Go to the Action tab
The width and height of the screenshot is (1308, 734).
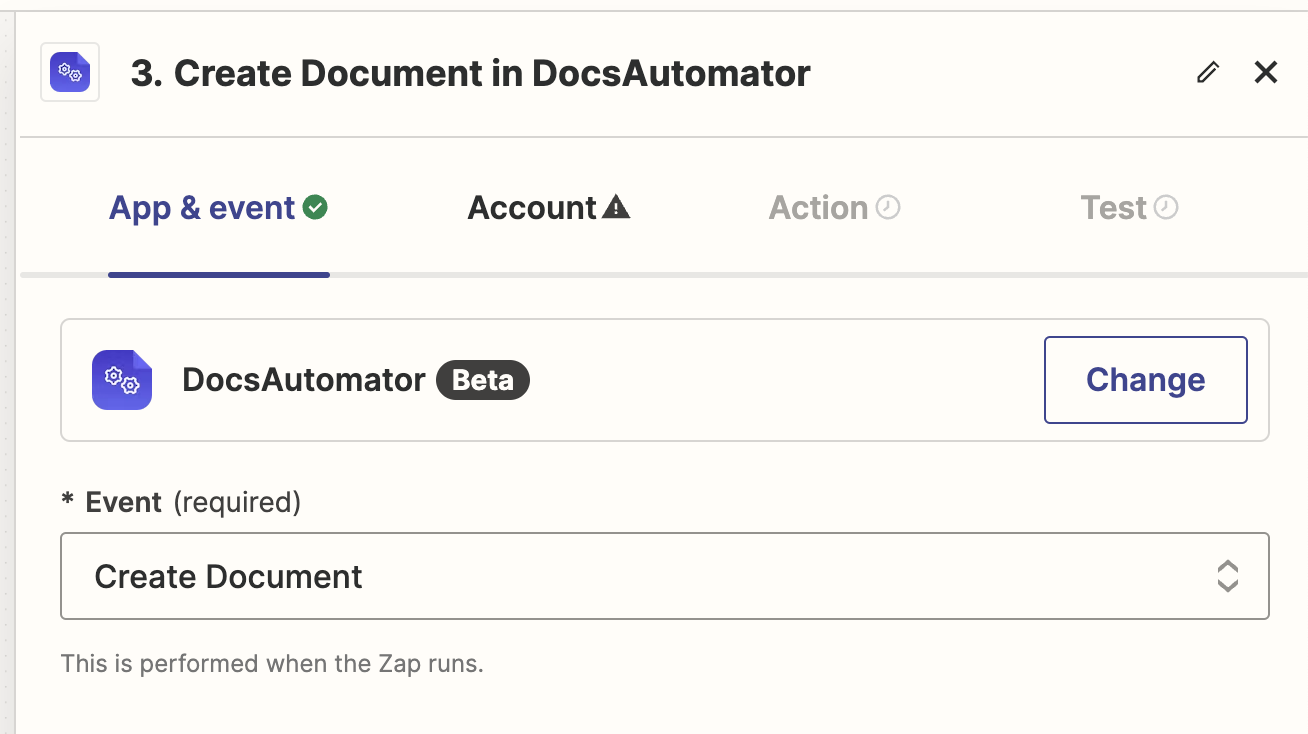834,208
